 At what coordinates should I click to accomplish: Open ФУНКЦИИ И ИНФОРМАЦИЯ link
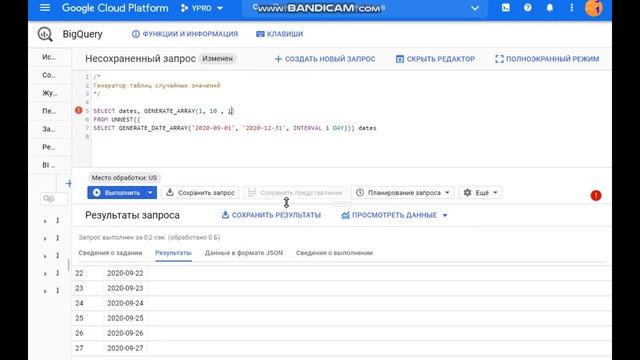185,34
